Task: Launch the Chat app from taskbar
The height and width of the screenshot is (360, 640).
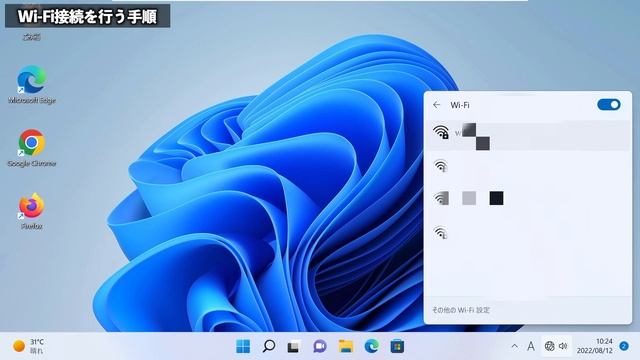Action: click(320, 347)
